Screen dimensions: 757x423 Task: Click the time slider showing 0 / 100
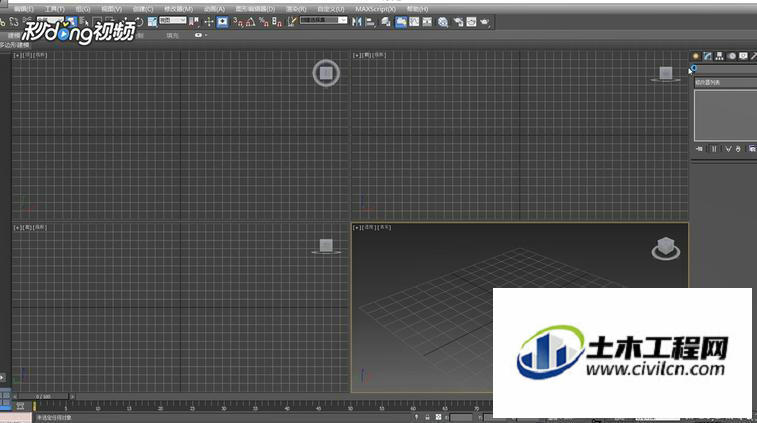tap(43, 396)
